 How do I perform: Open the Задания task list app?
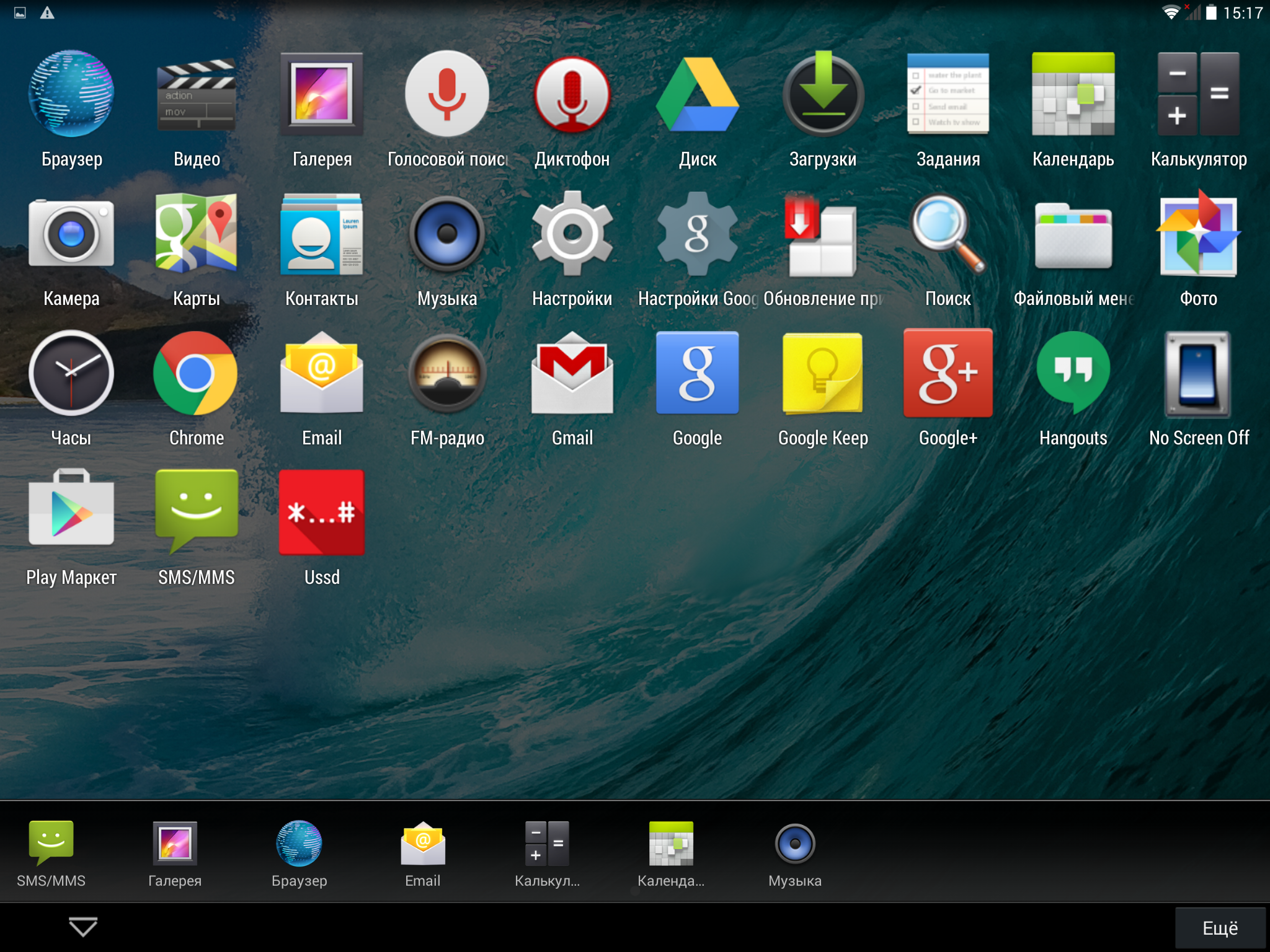click(948, 110)
